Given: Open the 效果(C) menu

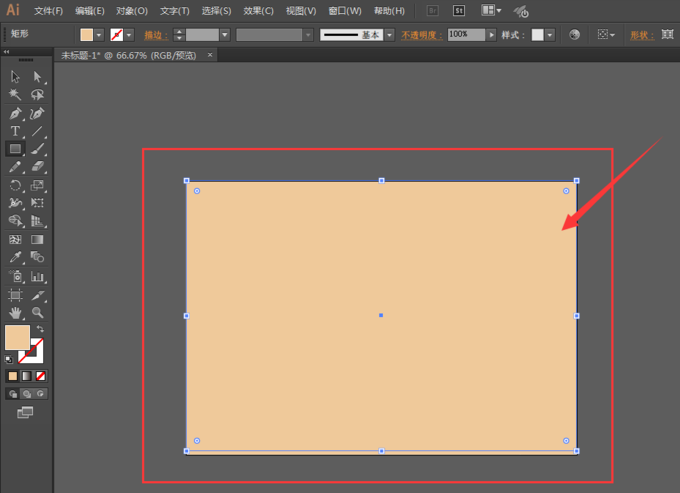Looking at the screenshot, I should point(259,11).
